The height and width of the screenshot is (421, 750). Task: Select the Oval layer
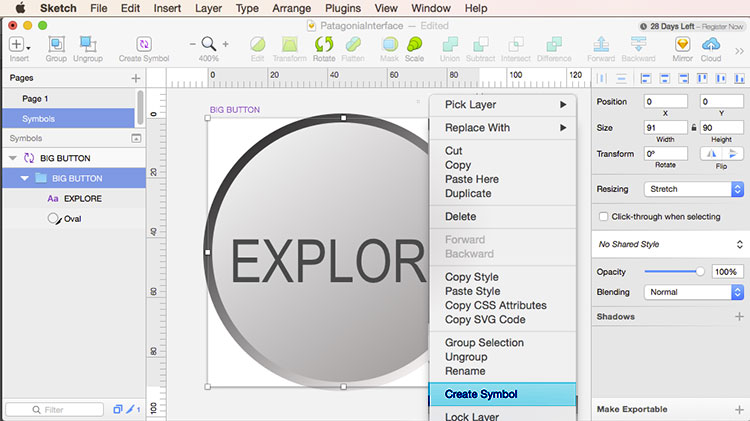(74, 219)
